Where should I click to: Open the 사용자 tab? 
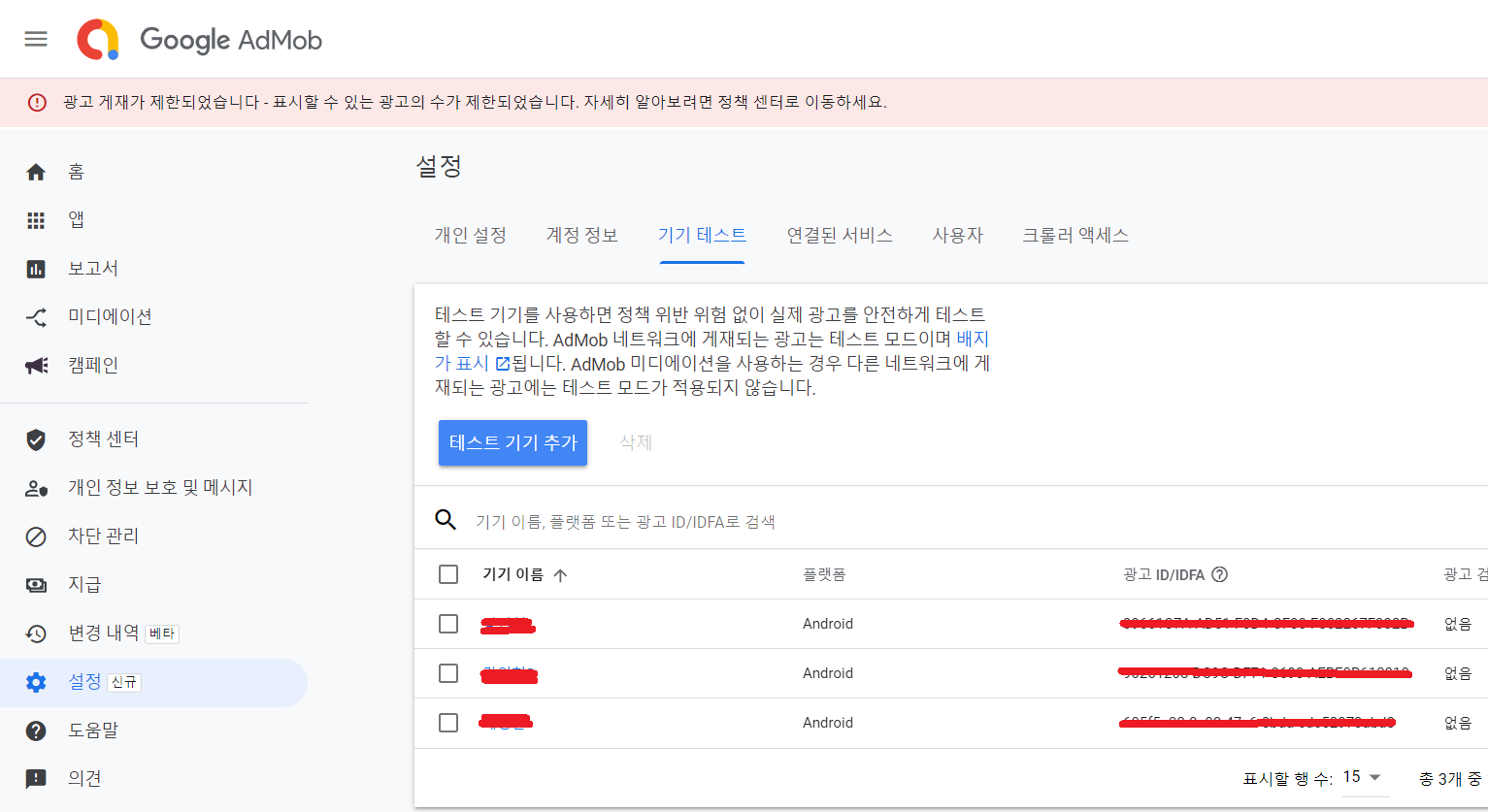[958, 236]
